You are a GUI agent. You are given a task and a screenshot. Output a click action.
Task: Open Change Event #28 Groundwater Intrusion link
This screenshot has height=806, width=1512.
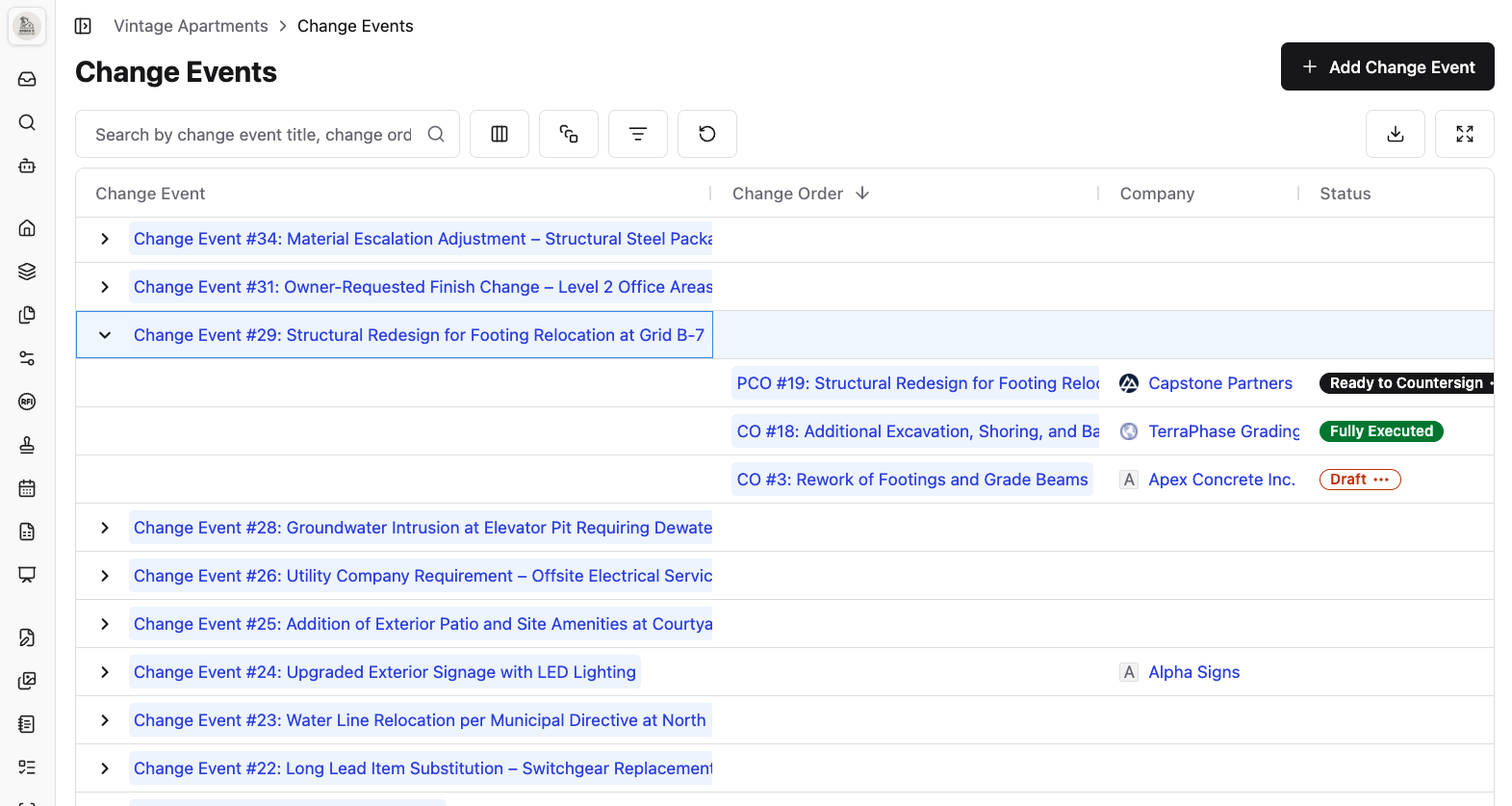423,528
